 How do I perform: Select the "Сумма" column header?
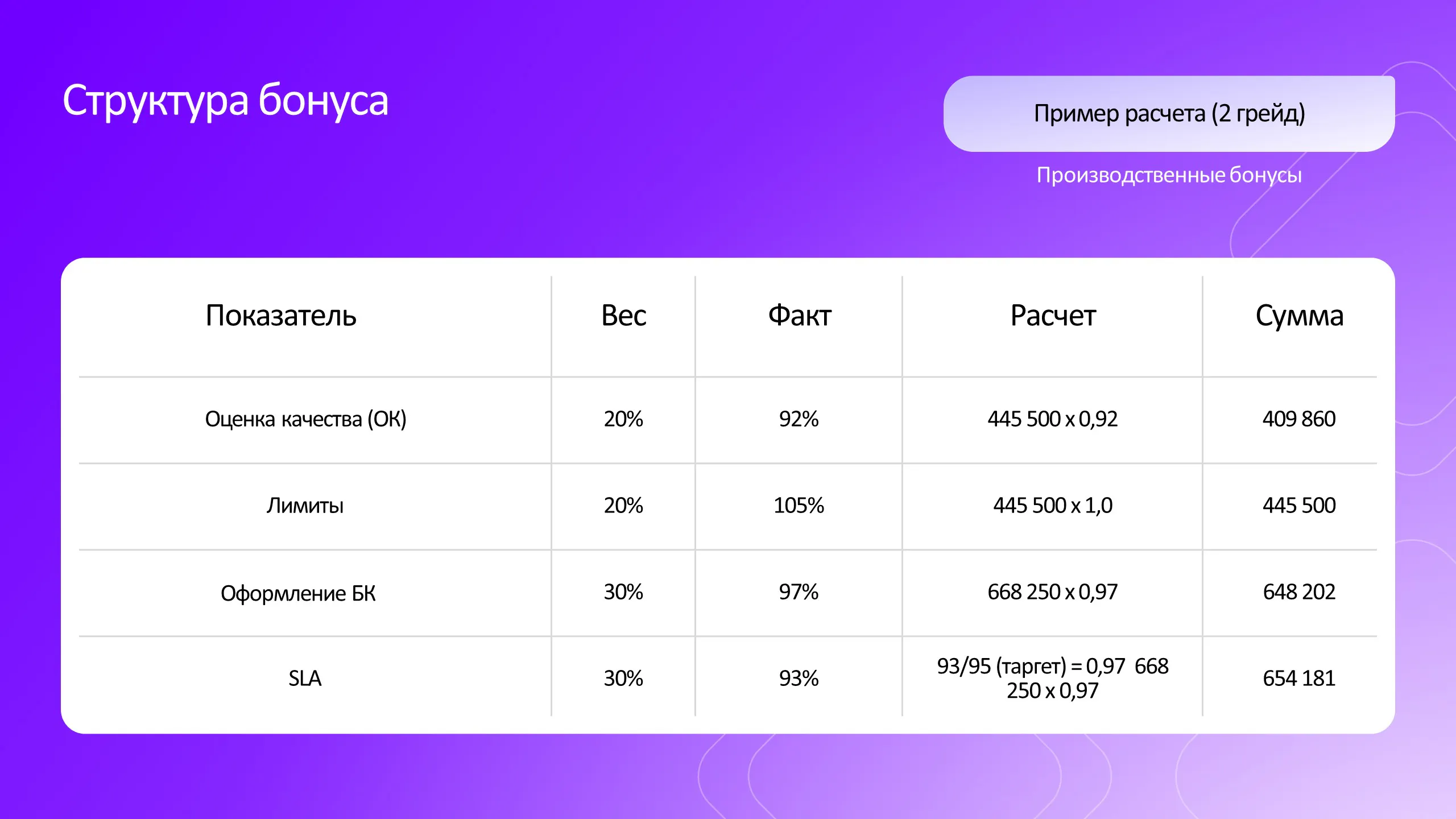(x=1299, y=316)
